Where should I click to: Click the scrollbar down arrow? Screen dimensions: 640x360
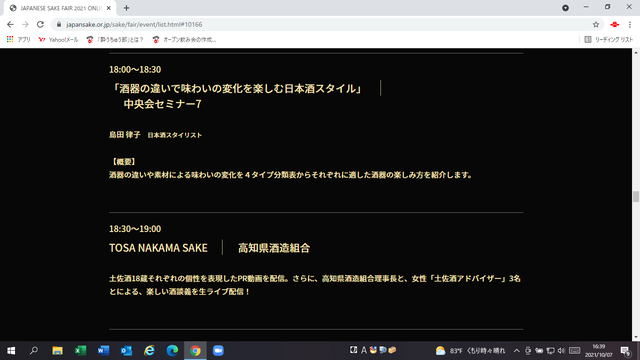point(636,337)
